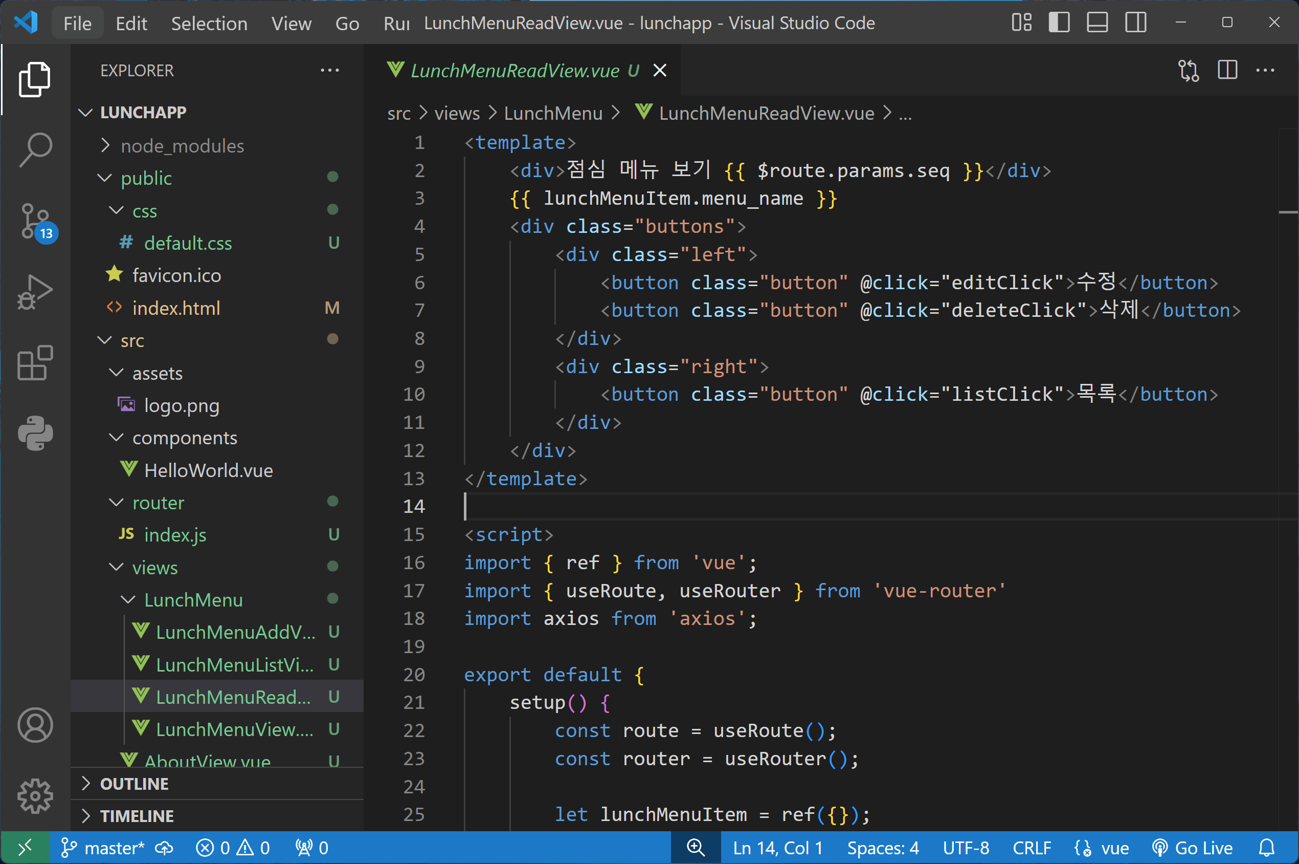The width and height of the screenshot is (1299, 864).
Task: Change line ending via CRLF
Action: 1032,848
